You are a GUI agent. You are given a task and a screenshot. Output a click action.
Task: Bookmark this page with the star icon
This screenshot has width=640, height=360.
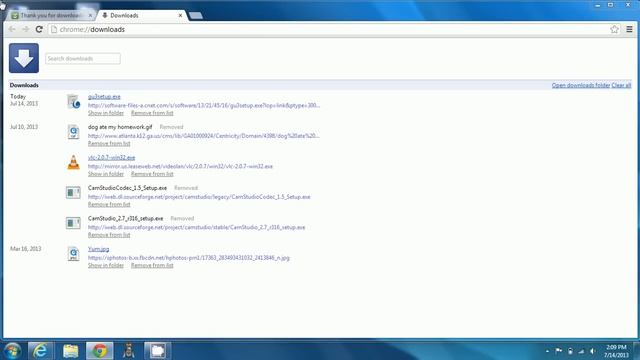[x=614, y=29]
